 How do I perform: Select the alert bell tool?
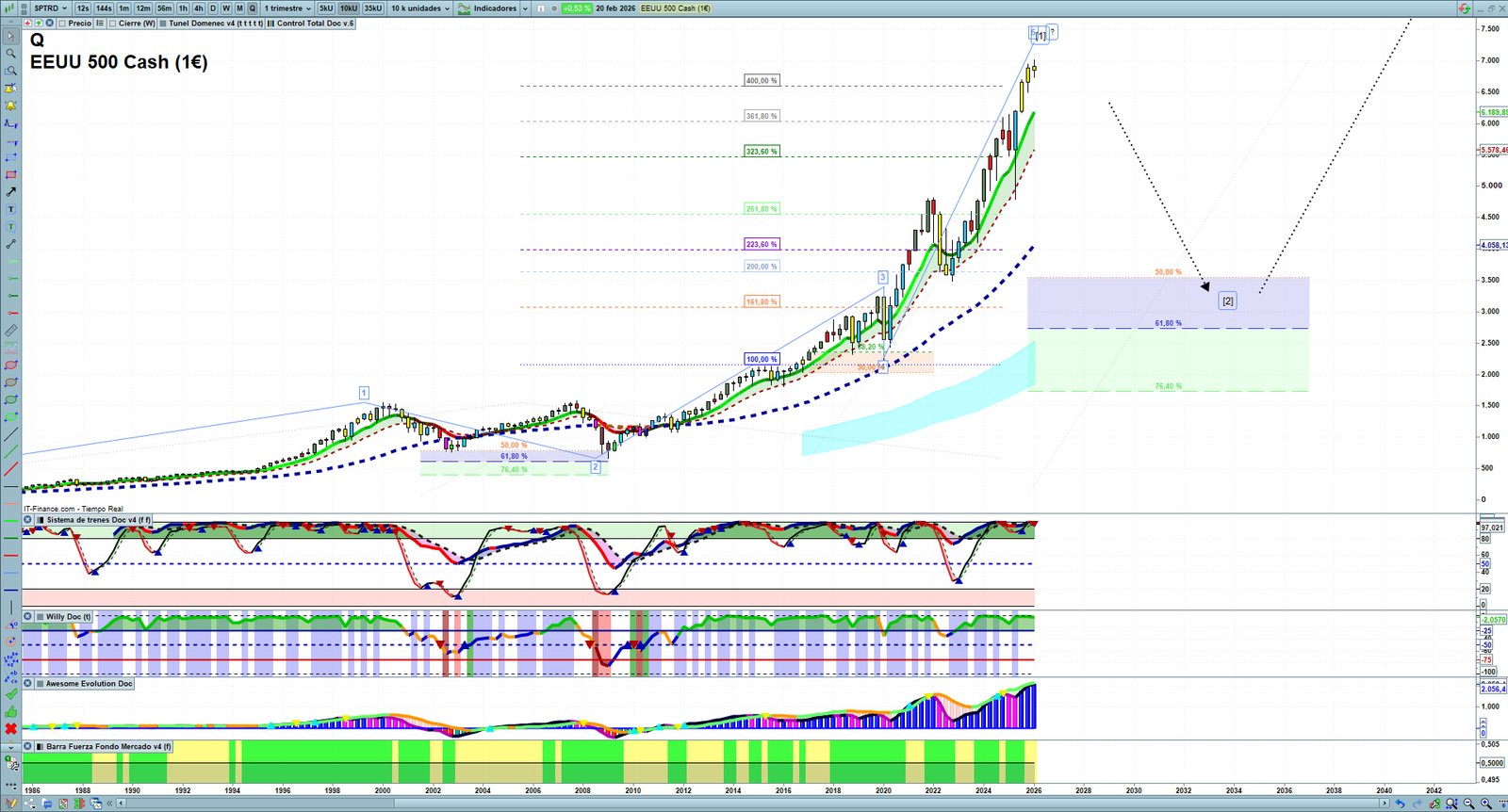tap(11, 106)
